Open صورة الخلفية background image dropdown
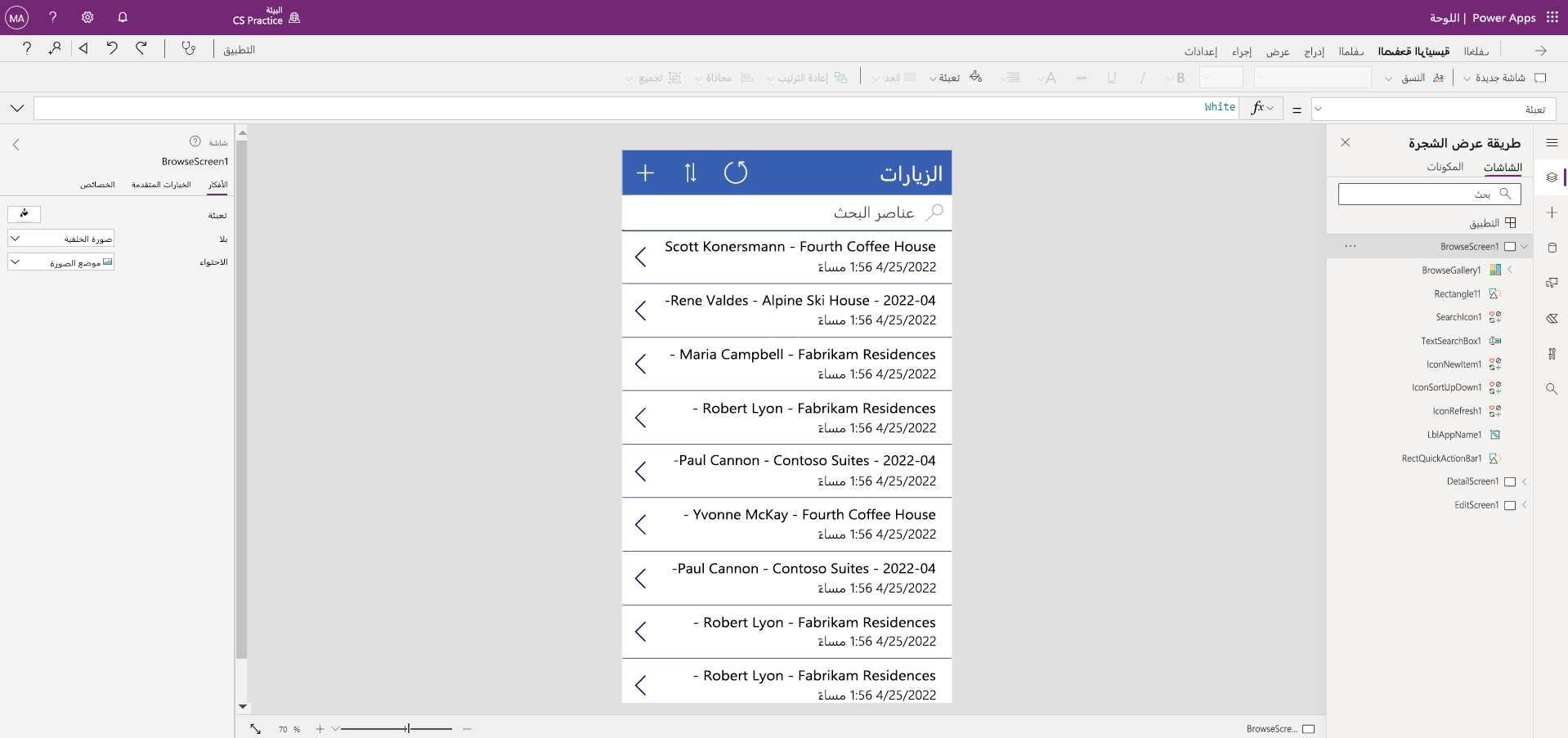The image size is (1568, 738). (60, 239)
